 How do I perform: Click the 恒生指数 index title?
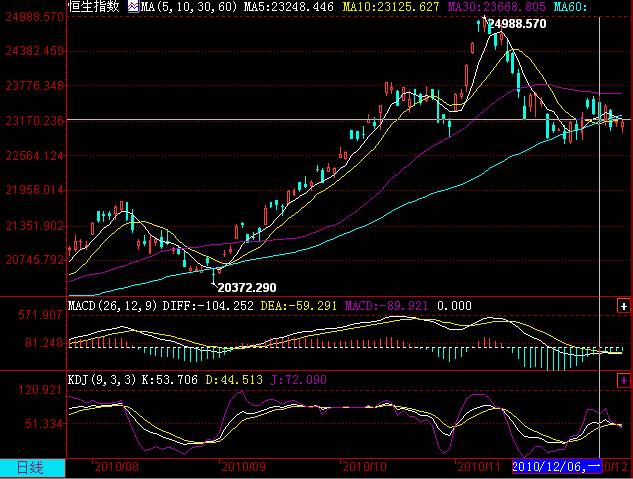click(x=94, y=6)
